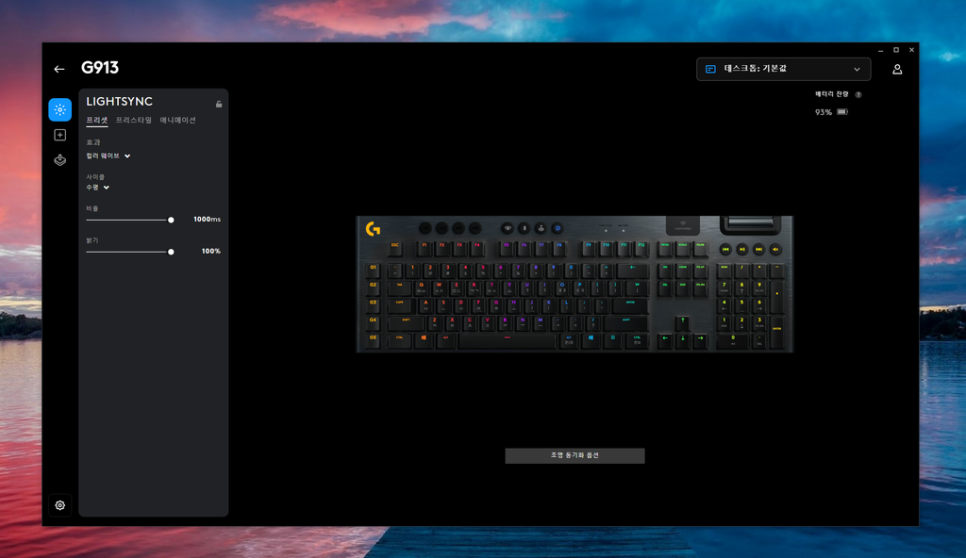The image size is (966, 558).
Task: Click the chevron in the profile selector
Action: 856,70
